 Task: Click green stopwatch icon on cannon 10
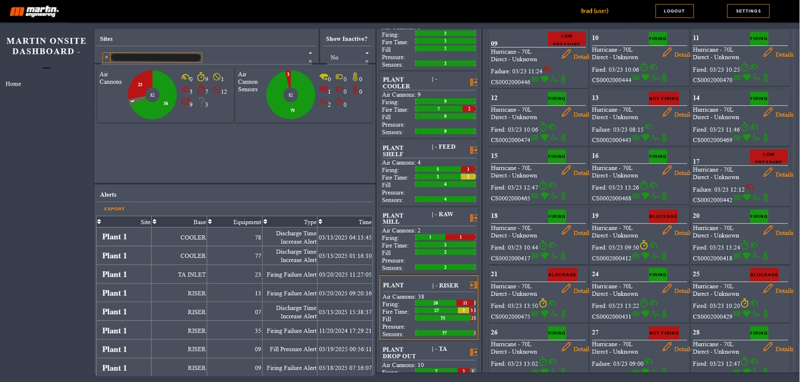[644, 67]
